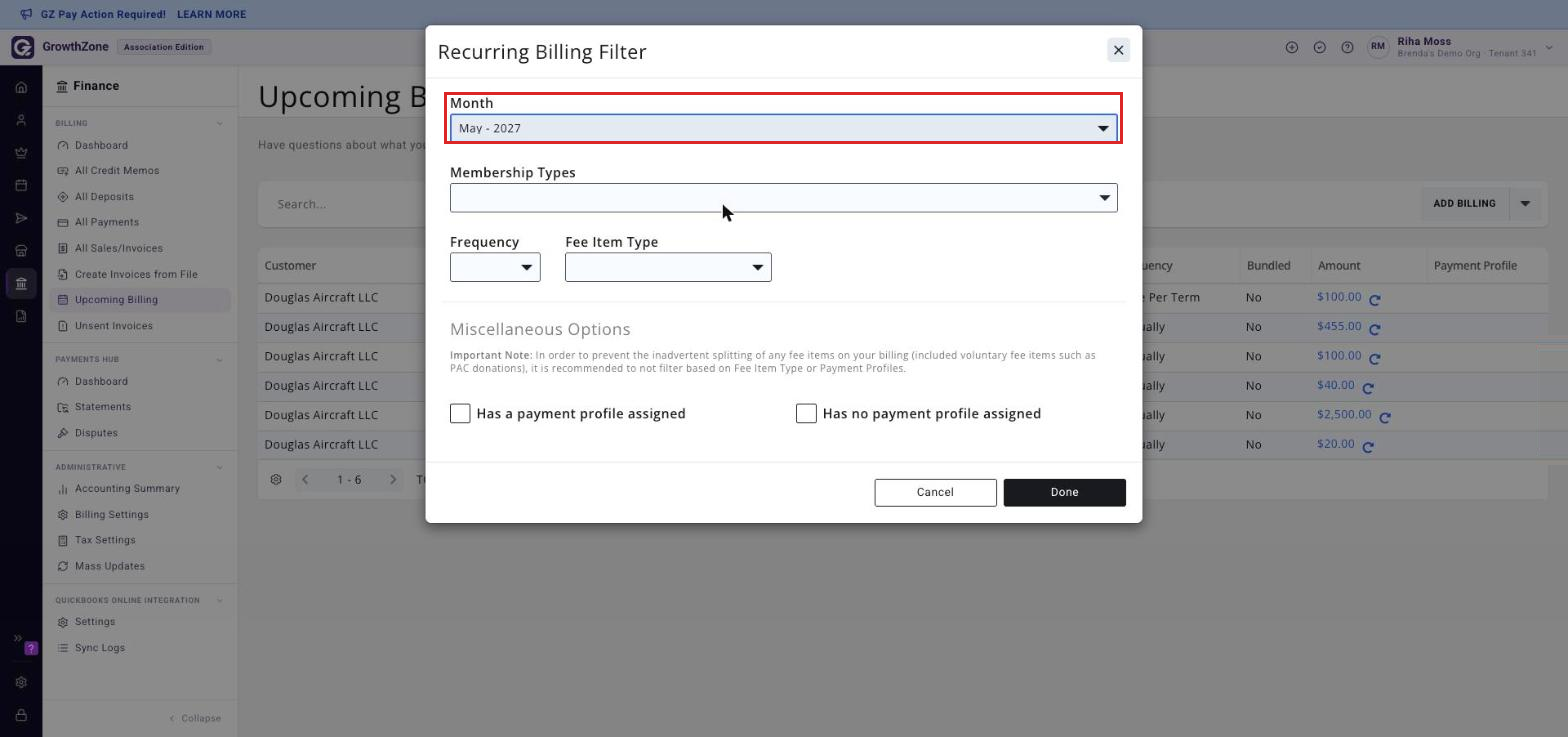Click the recurring icon beside $2,500.00
The height and width of the screenshot is (737, 1568).
(1385, 417)
